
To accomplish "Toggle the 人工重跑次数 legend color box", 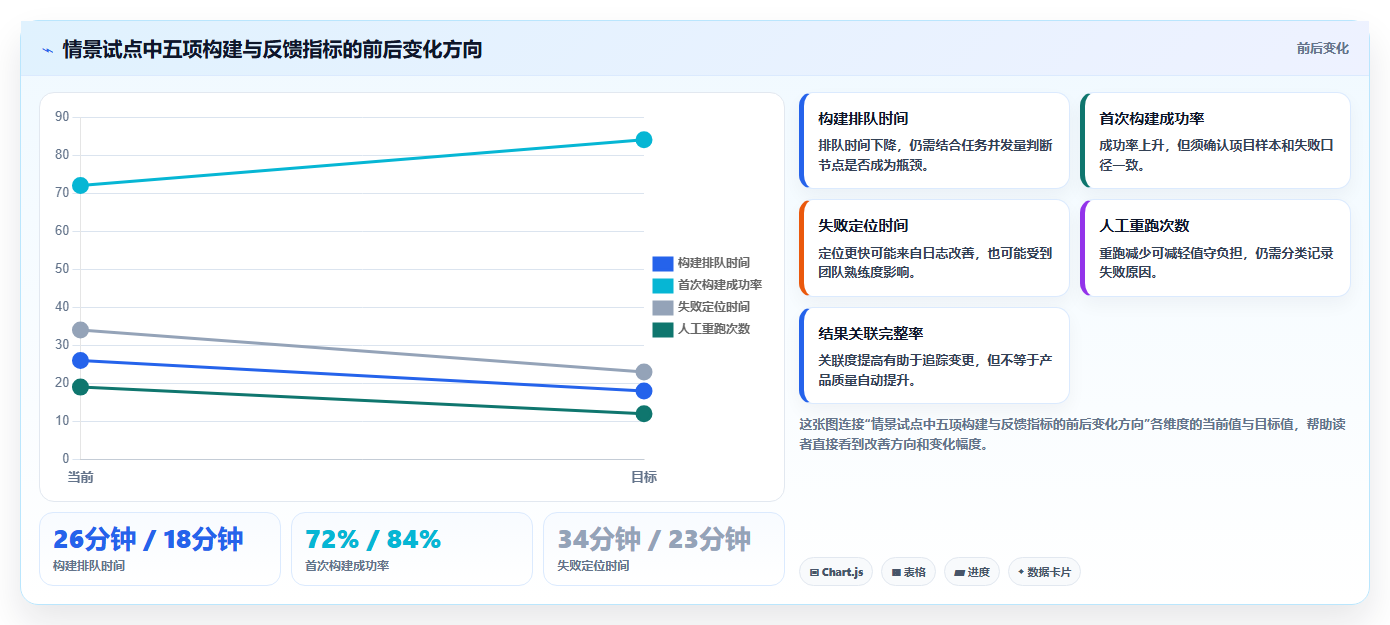I will [663, 329].
